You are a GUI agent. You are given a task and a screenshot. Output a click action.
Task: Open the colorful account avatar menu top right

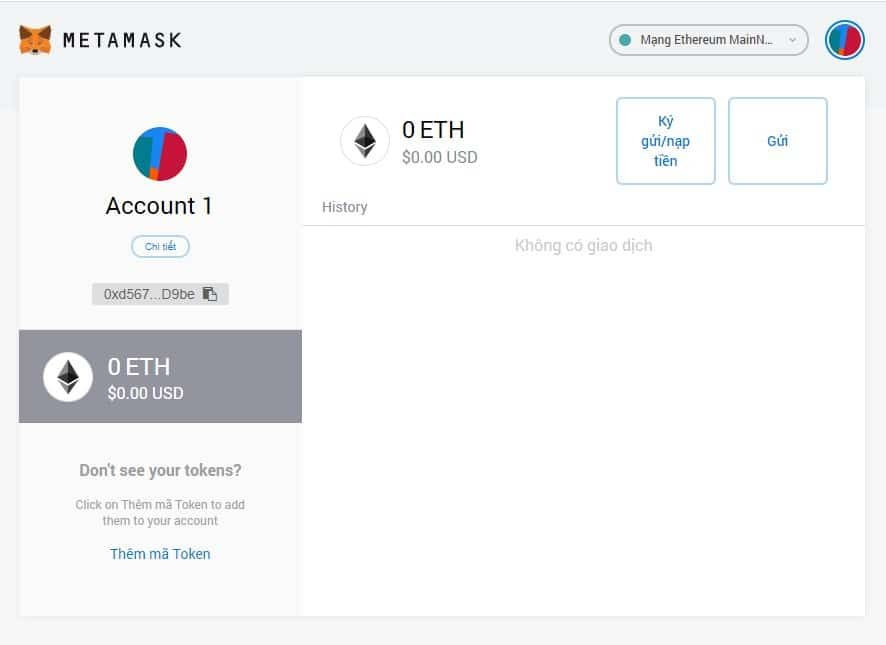point(845,40)
